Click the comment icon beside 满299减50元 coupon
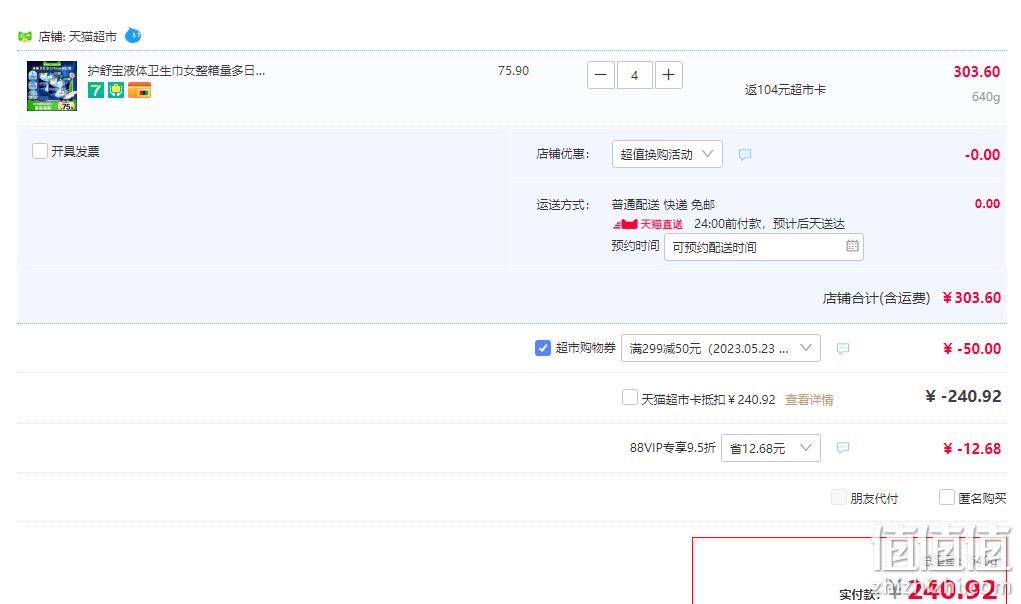The height and width of the screenshot is (604, 1021). click(x=843, y=349)
